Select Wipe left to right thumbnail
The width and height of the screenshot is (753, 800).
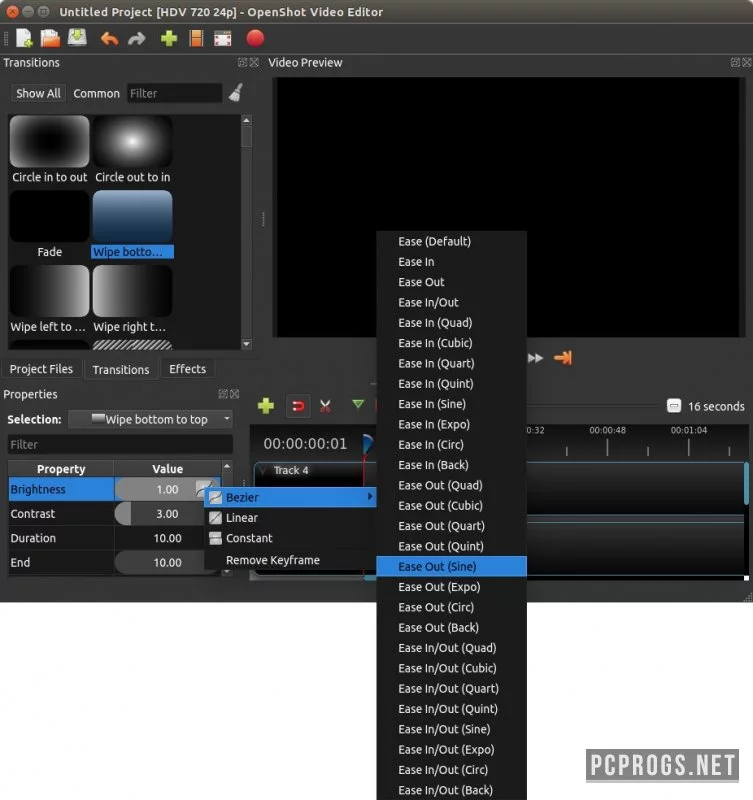pyautogui.click(x=49, y=291)
